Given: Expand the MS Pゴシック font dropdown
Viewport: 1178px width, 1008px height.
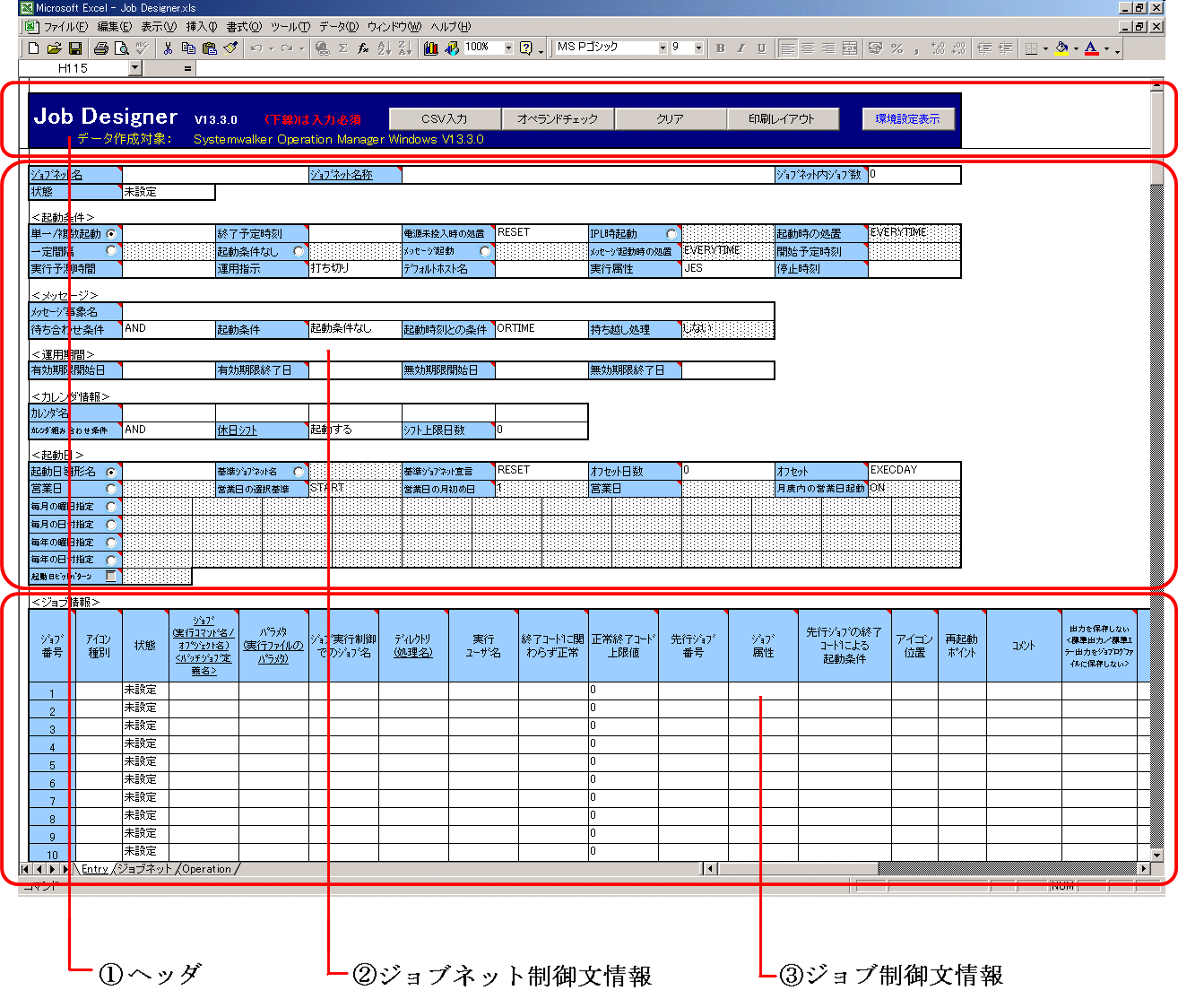Looking at the screenshot, I should (663, 48).
